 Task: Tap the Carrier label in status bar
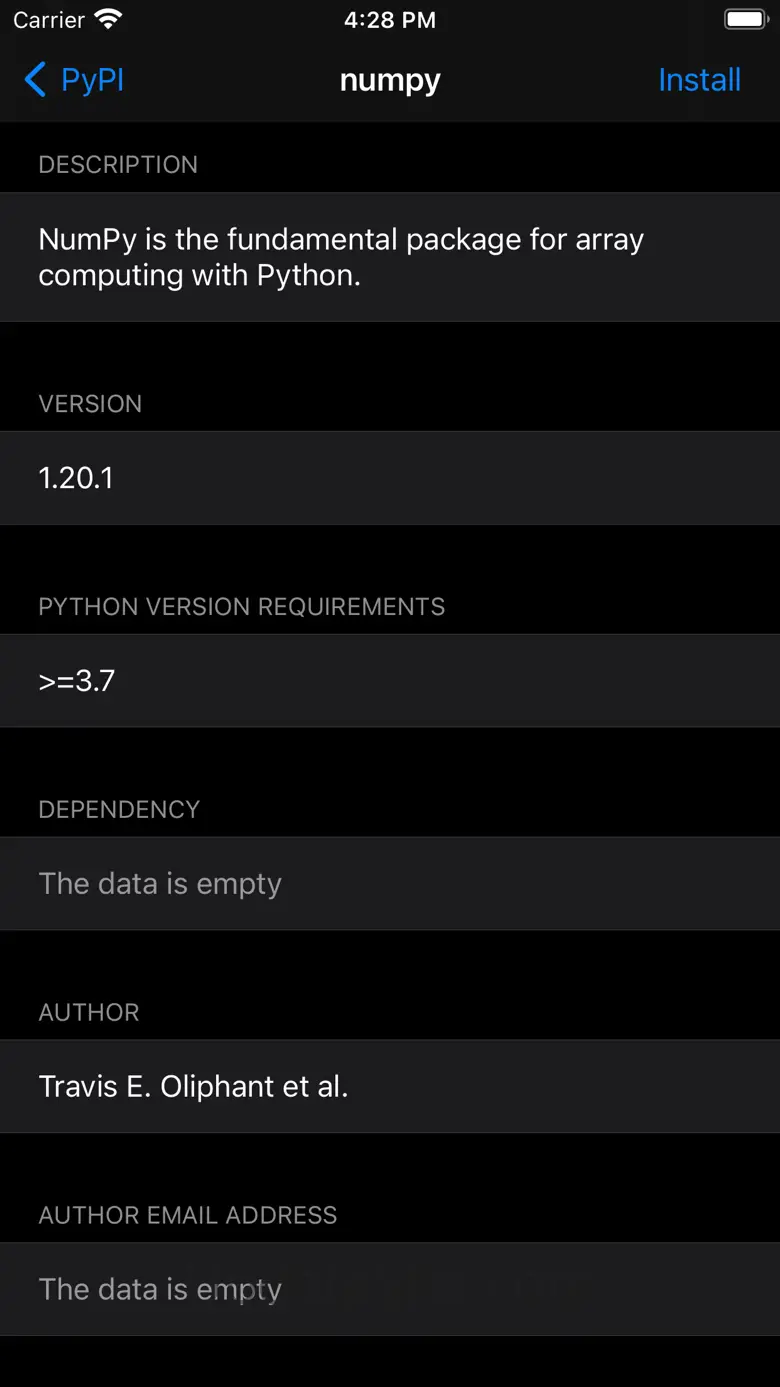(x=49, y=20)
